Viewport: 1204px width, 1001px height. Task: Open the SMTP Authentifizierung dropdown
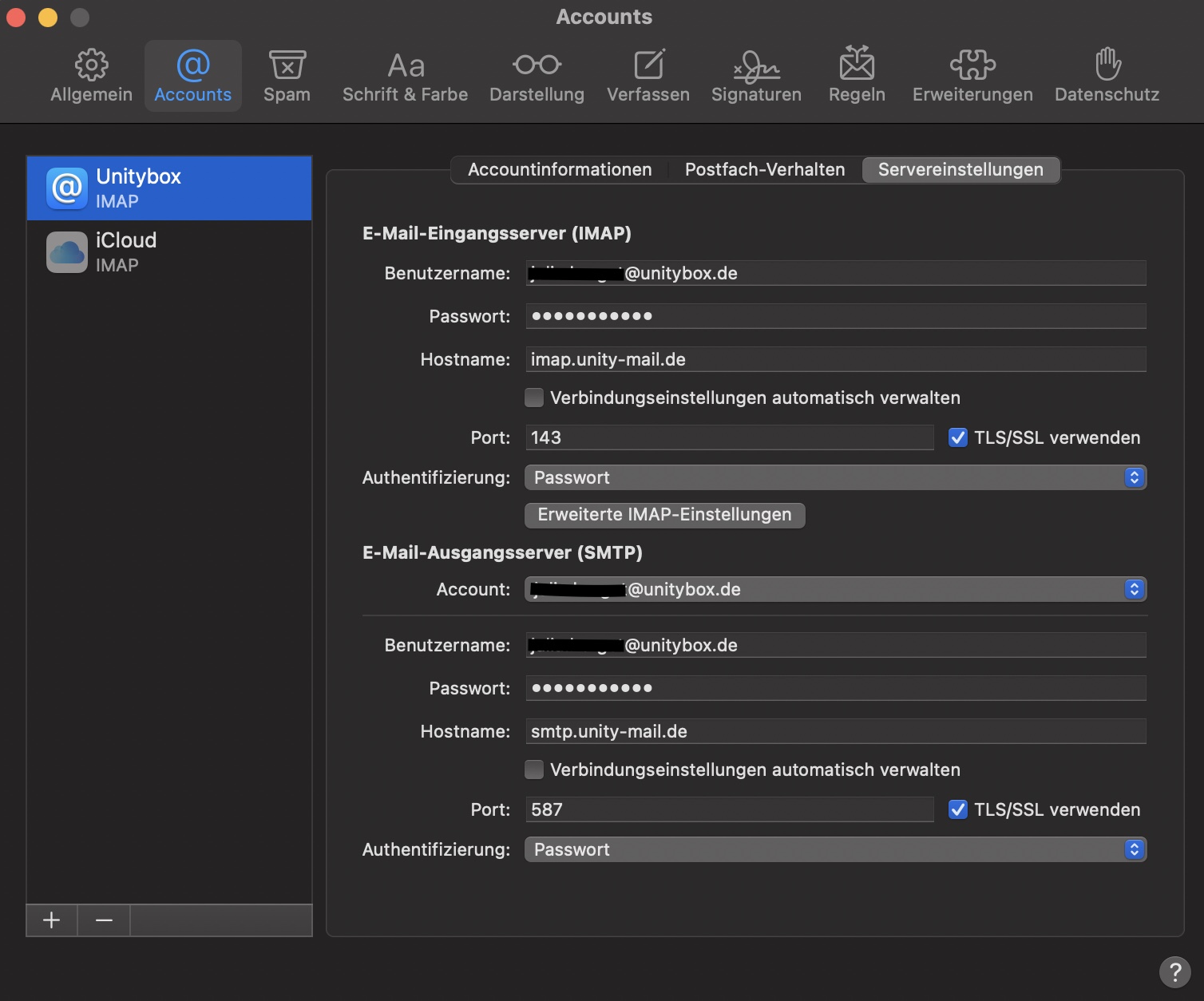tap(835, 849)
